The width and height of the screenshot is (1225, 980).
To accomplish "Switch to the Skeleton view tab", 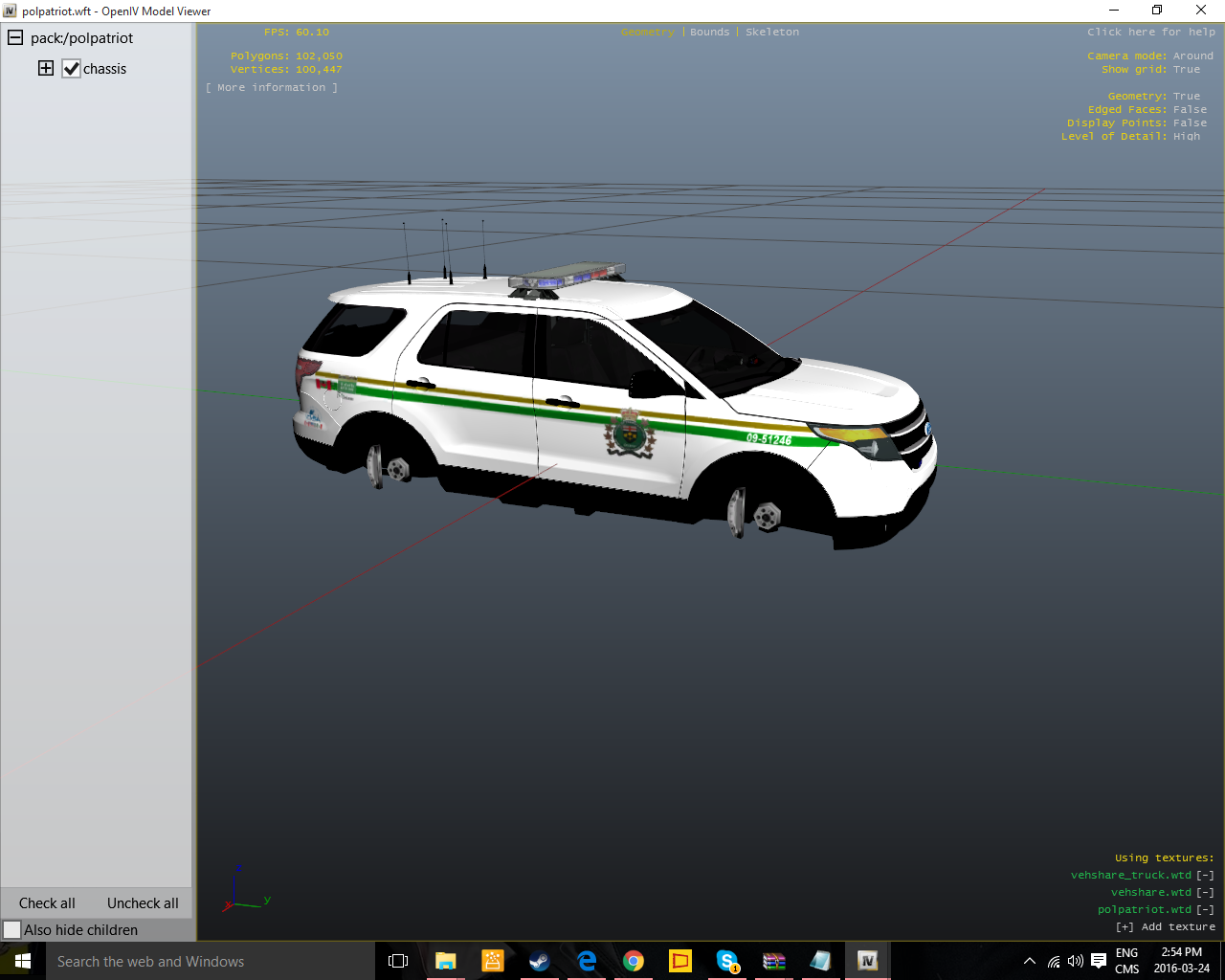I will tap(771, 32).
